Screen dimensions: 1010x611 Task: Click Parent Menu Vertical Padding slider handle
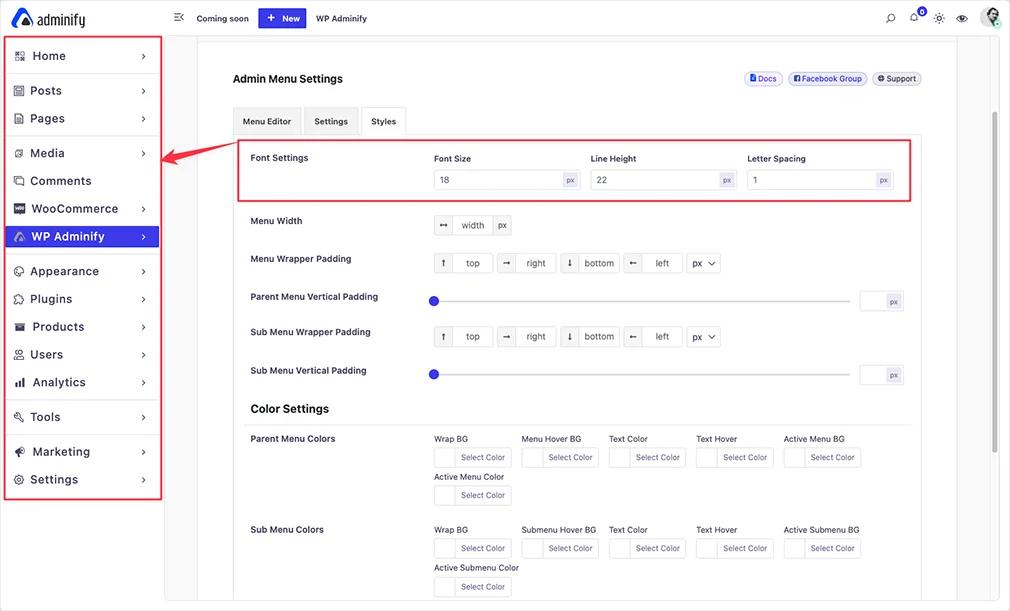pyautogui.click(x=434, y=301)
